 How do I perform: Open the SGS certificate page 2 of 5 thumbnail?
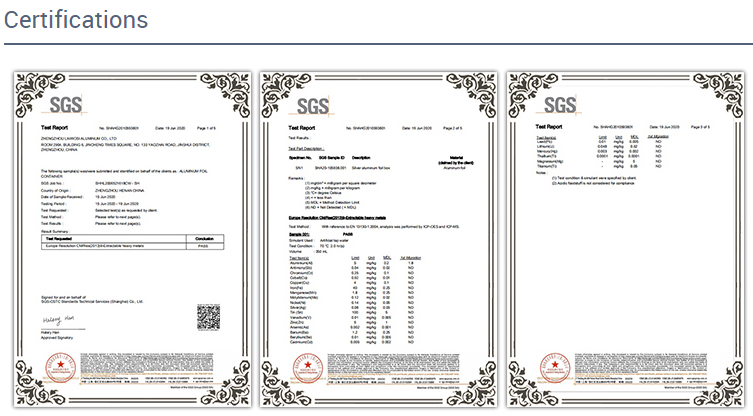pyautogui.click(x=378, y=239)
